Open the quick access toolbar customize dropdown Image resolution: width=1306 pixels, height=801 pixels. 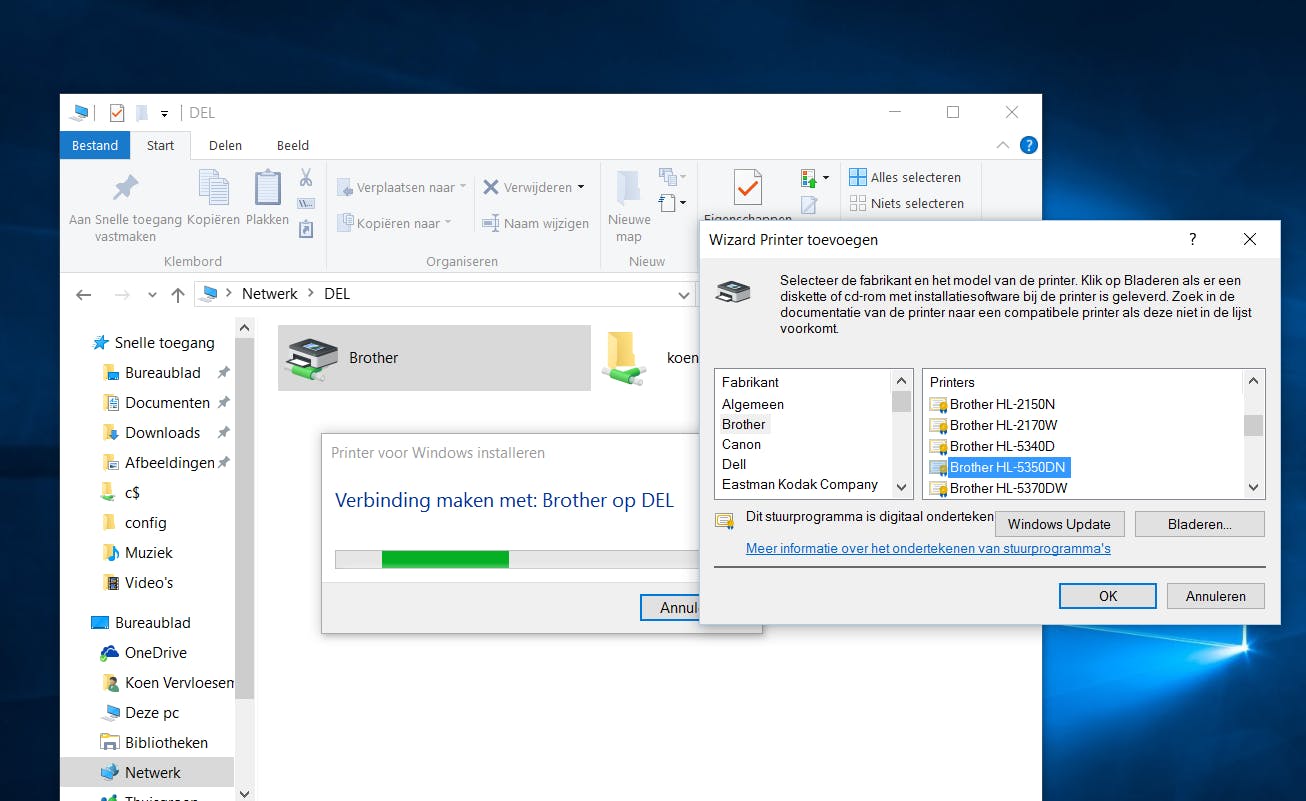click(164, 113)
